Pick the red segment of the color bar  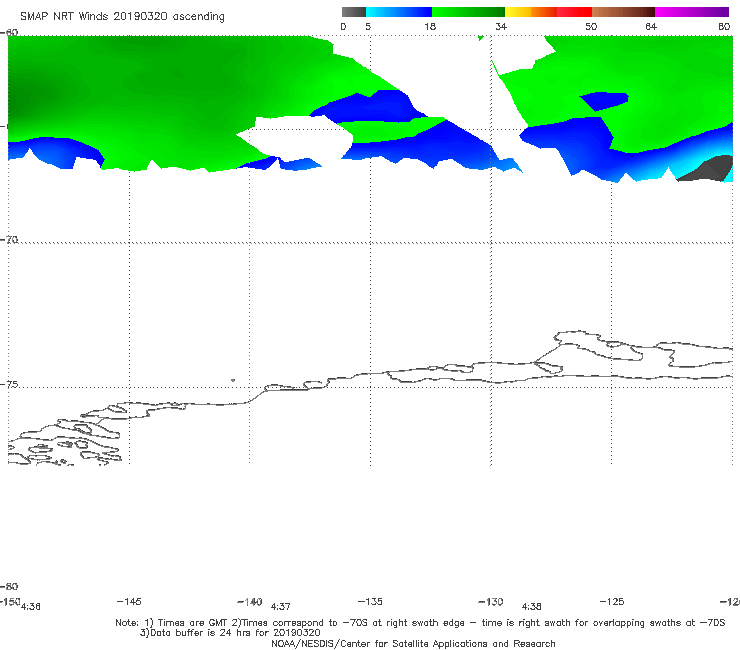coord(574,12)
